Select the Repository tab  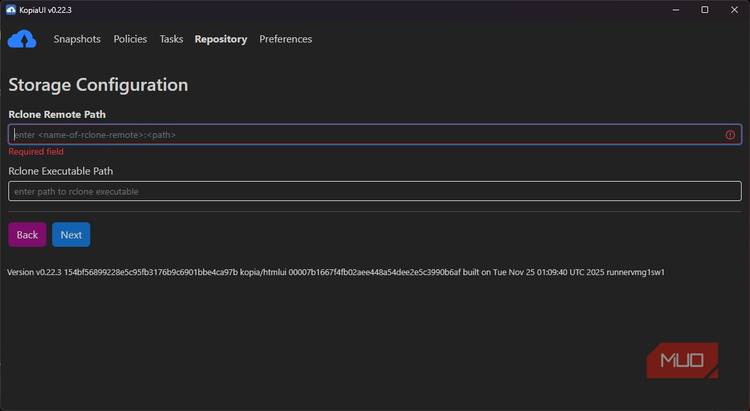pos(221,39)
